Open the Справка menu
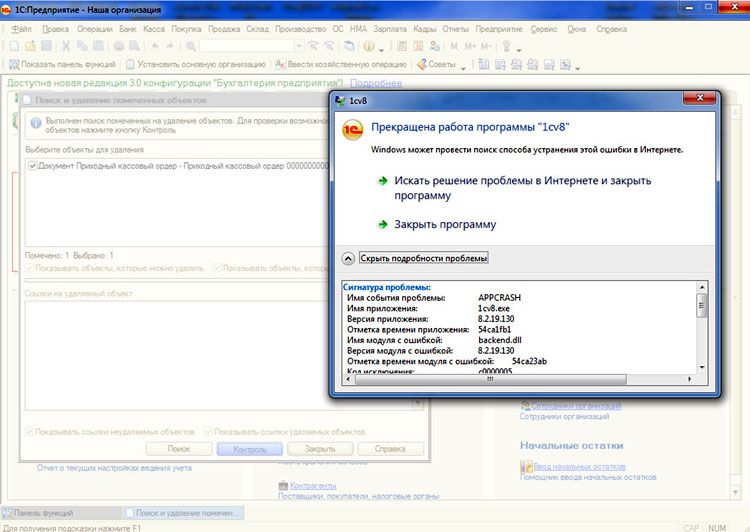The height and width of the screenshot is (532, 750). [x=611, y=29]
